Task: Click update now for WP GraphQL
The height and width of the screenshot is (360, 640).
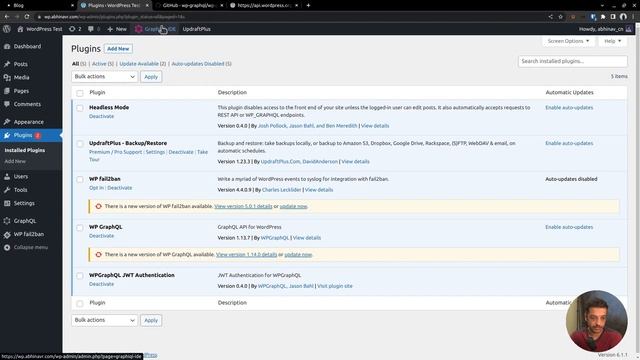Action: [298, 255]
